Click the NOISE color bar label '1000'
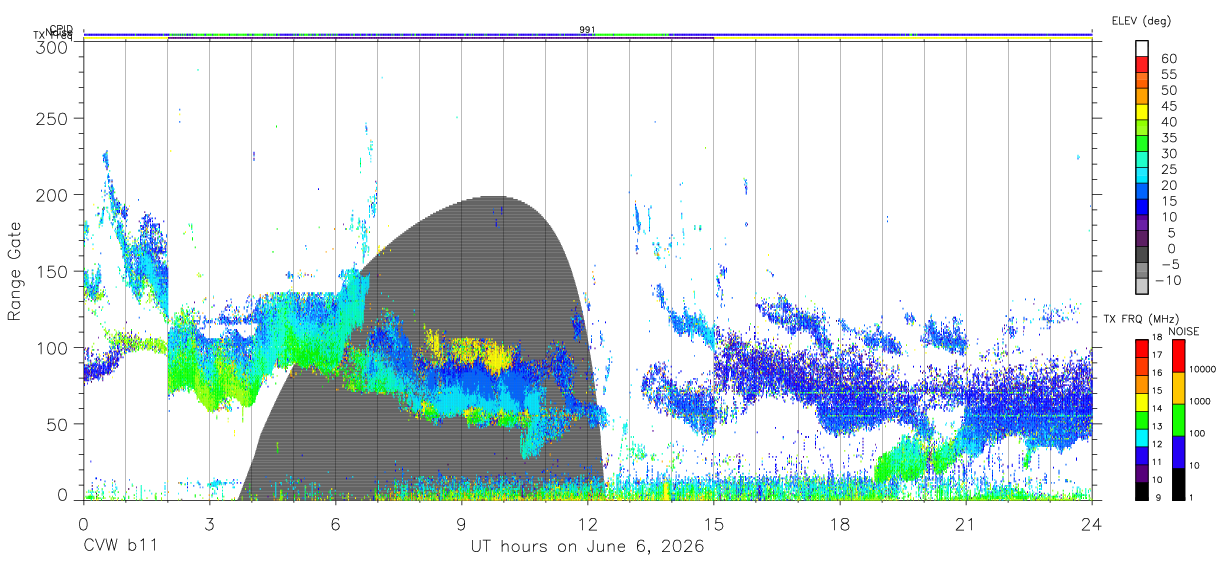 (x=1198, y=401)
